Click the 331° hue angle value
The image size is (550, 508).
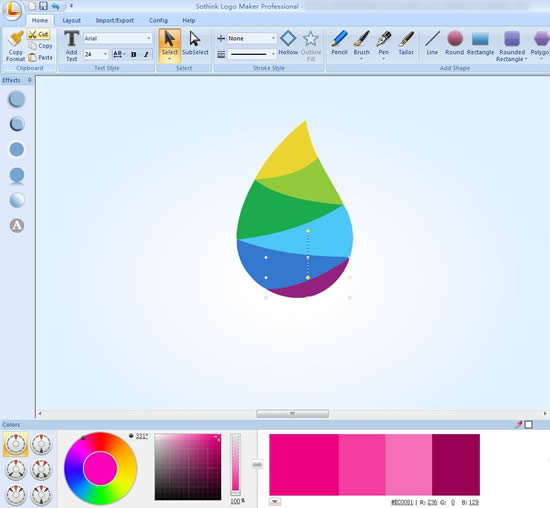(x=142, y=436)
